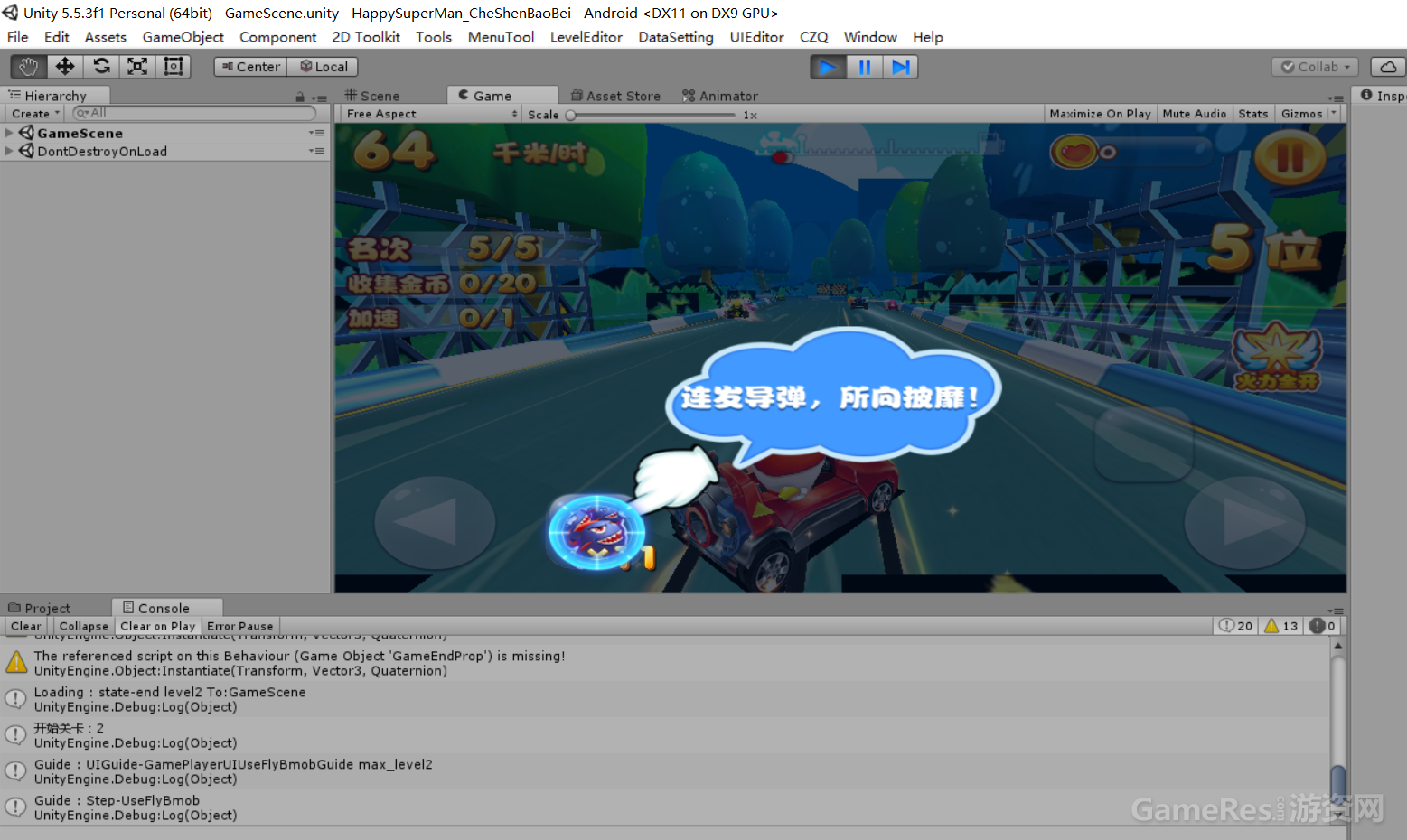This screenshot has width=1407, height=840.
Task: Toggle Pivot Center mode
Action: (x=251, y=67)
